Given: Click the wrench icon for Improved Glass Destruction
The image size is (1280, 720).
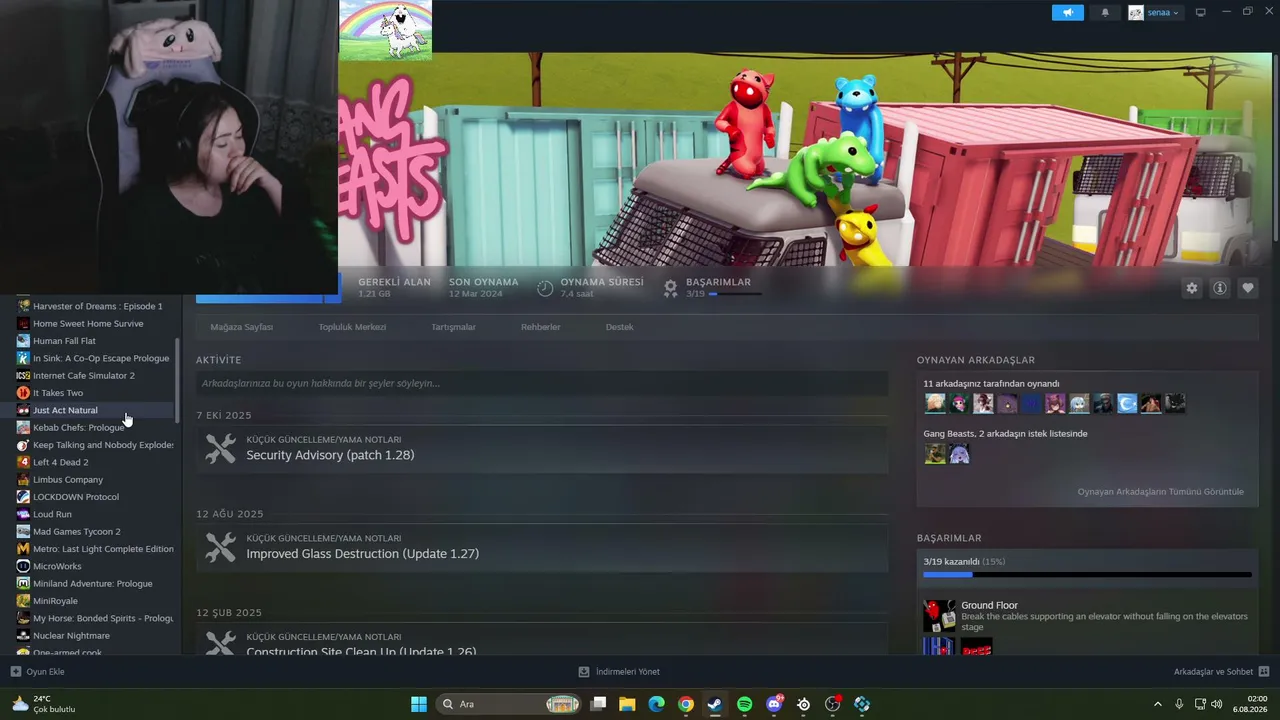Looking at the screenshot, I should (221, 547).
